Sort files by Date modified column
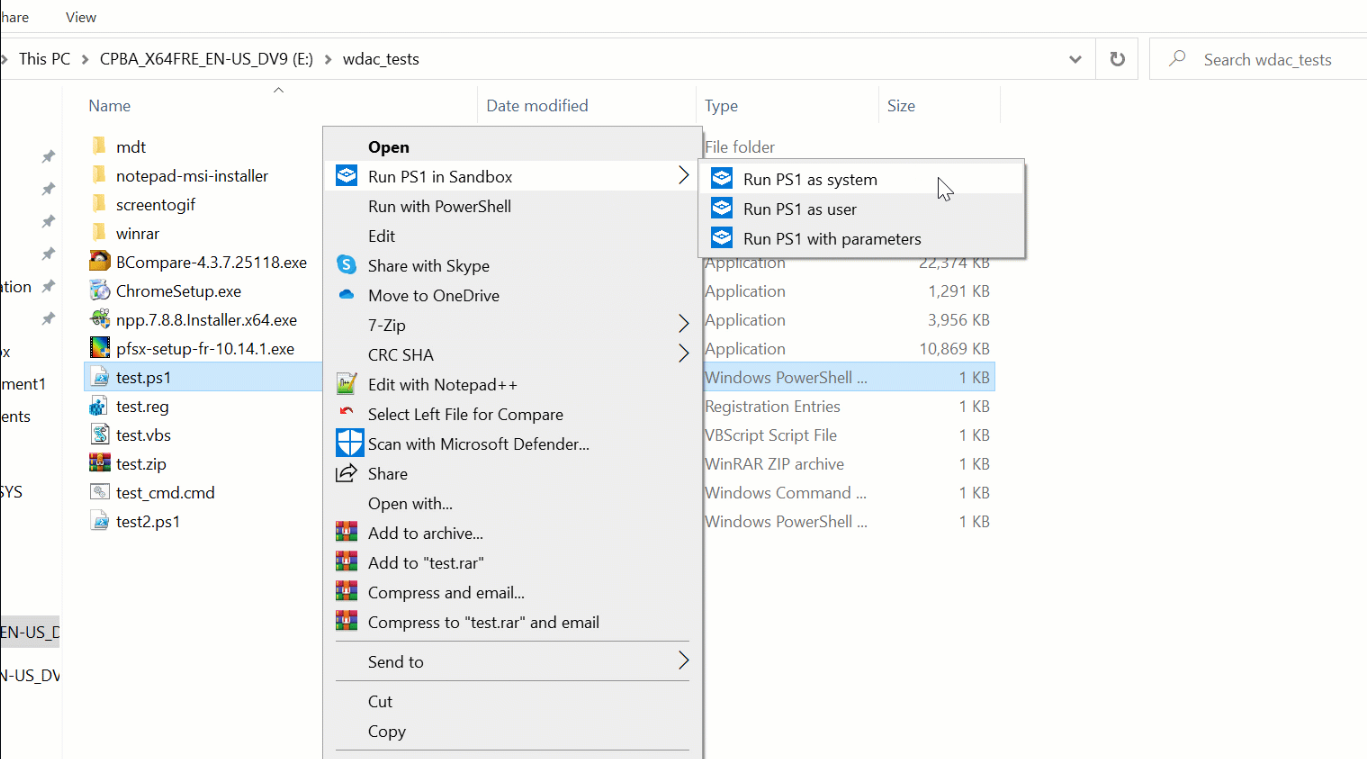 pos(537,105)
